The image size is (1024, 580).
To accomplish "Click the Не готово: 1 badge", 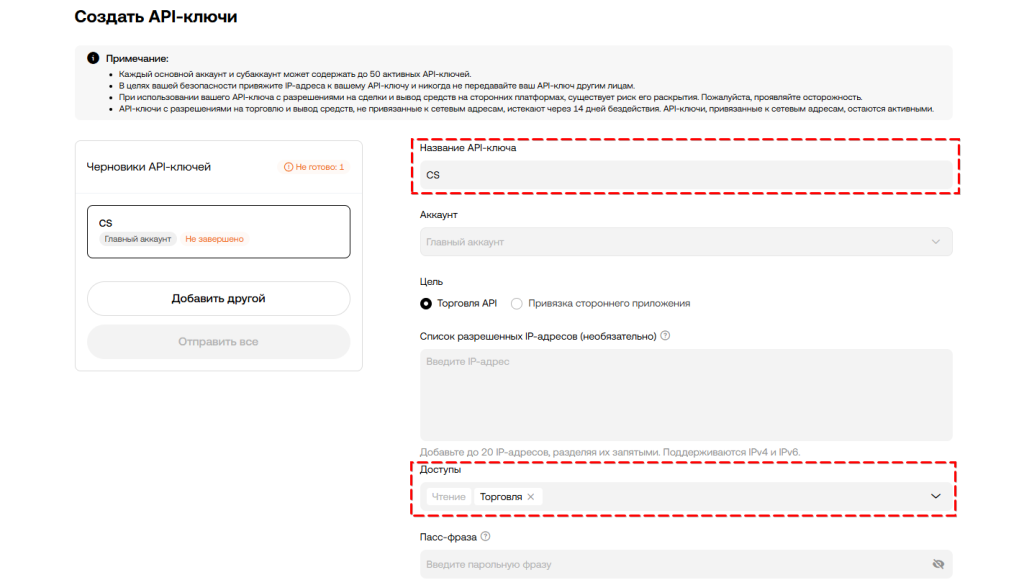I will click(314, 167).
